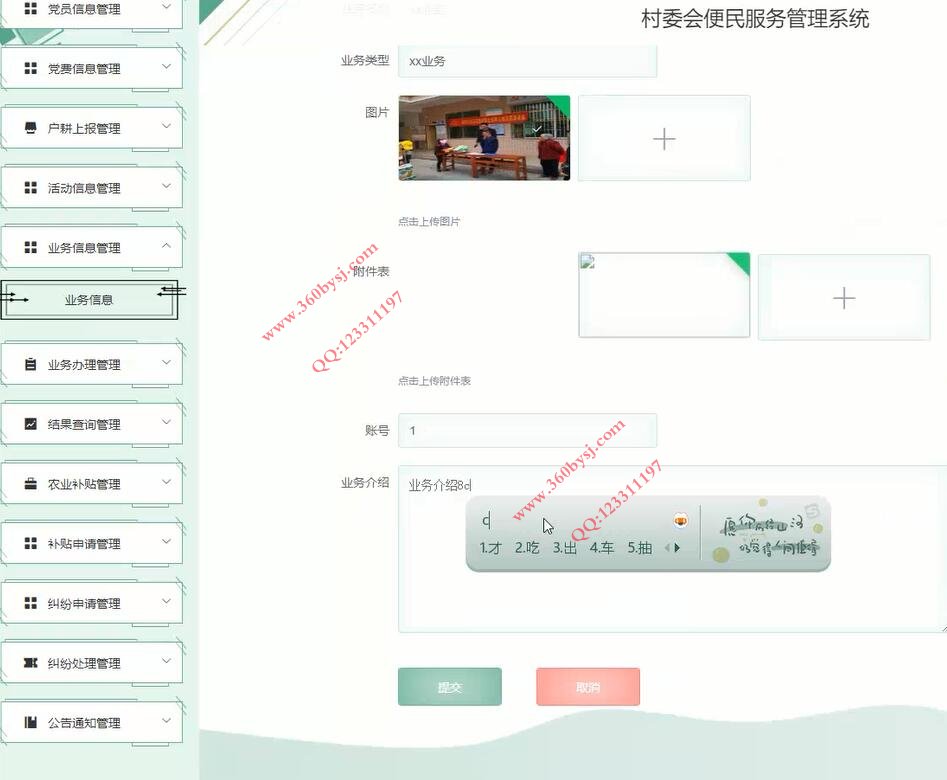Select the uploaded event photo thumbnail

(x=484, y=138)
